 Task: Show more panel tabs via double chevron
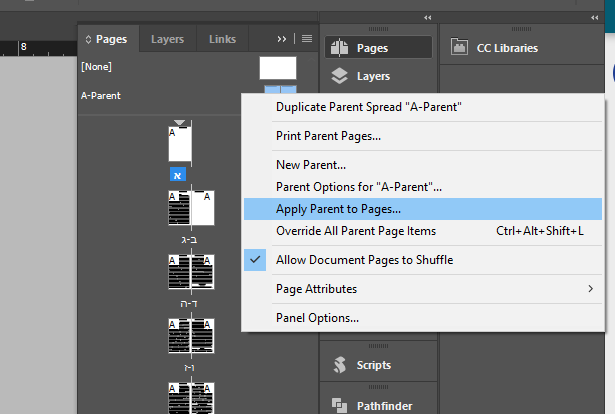pos(282,39)
